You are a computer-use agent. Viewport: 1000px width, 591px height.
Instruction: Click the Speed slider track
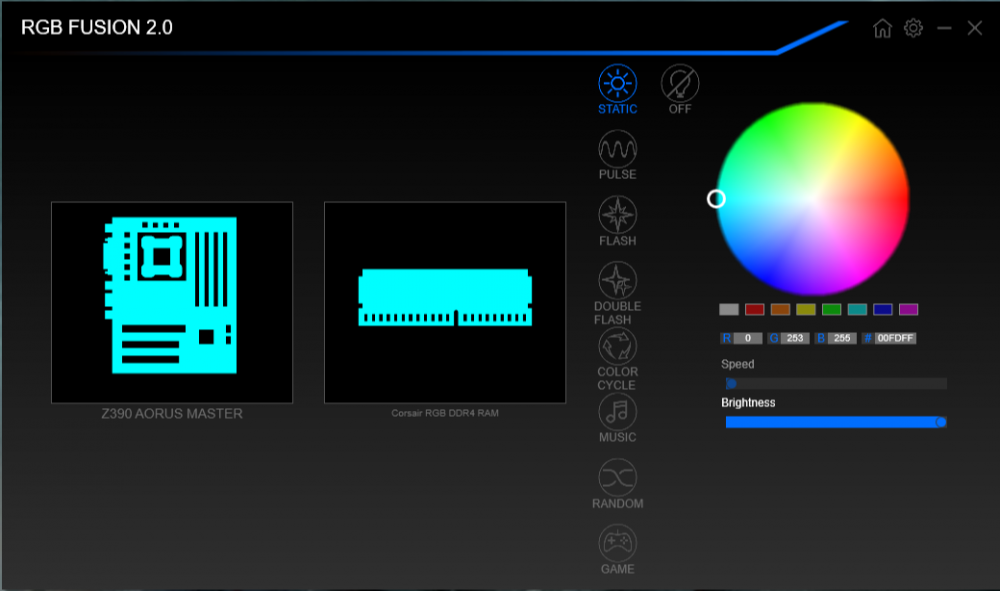click(836, 384)
